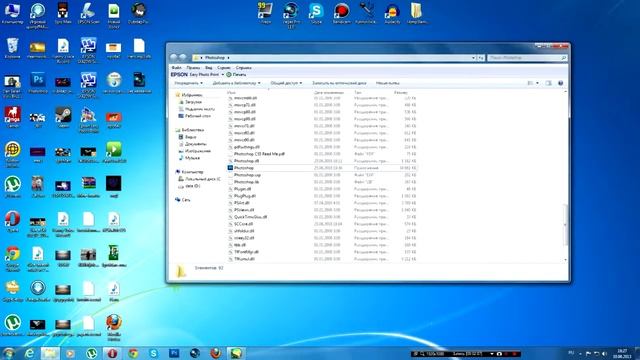
Task: Open the Mozilla Firefox desktop shortcut
Action: [x=114, y=327]
